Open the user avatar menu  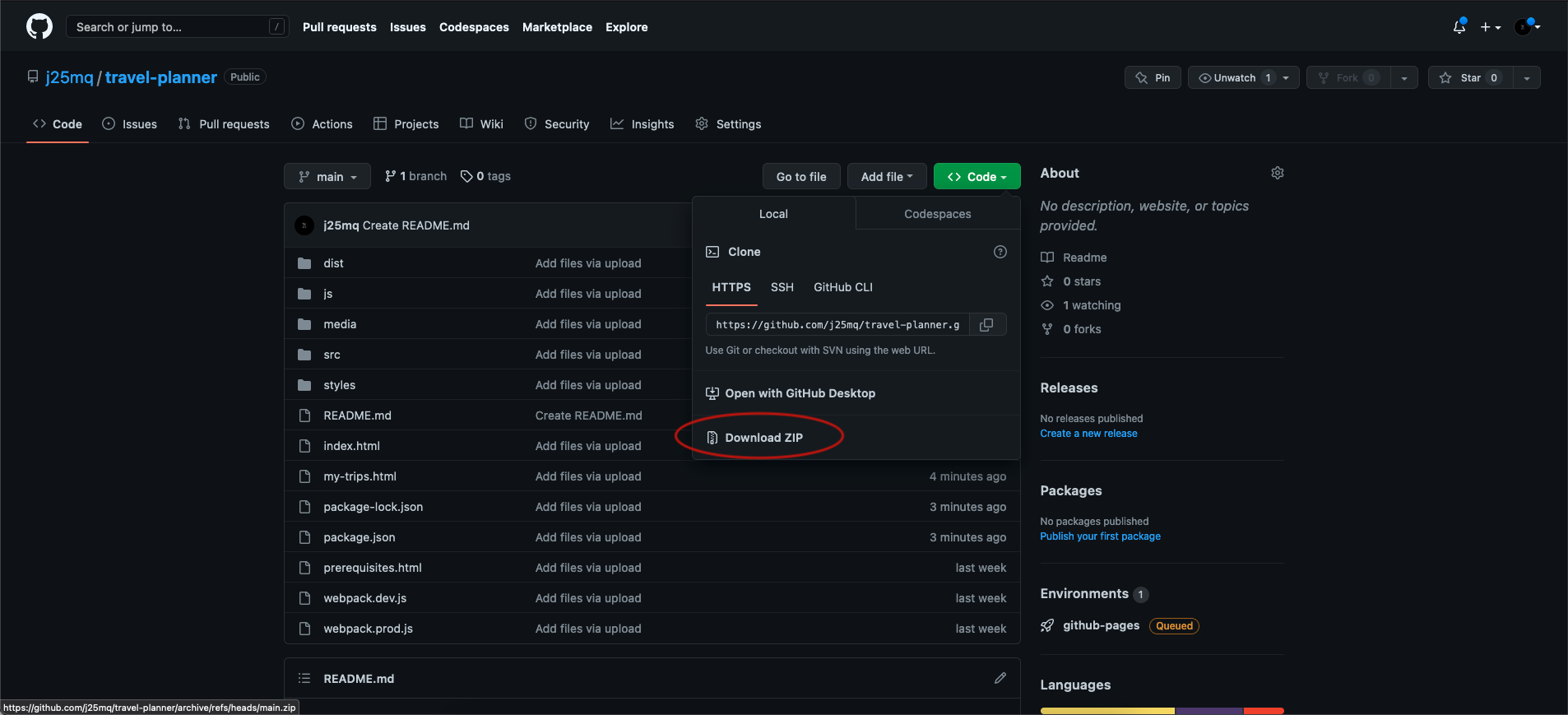pyautogui.click(x=1528, y=26)
